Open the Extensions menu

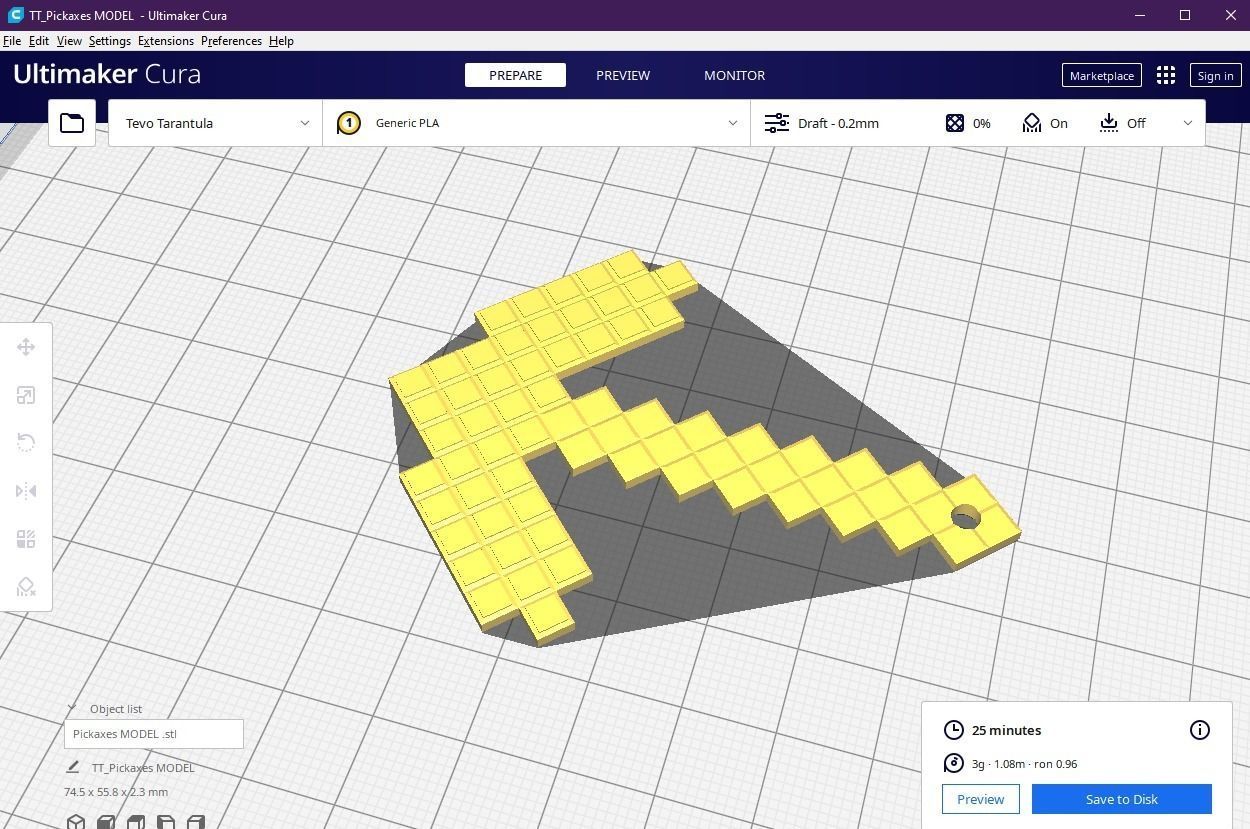pyautogui.click(x=166, y=41)
